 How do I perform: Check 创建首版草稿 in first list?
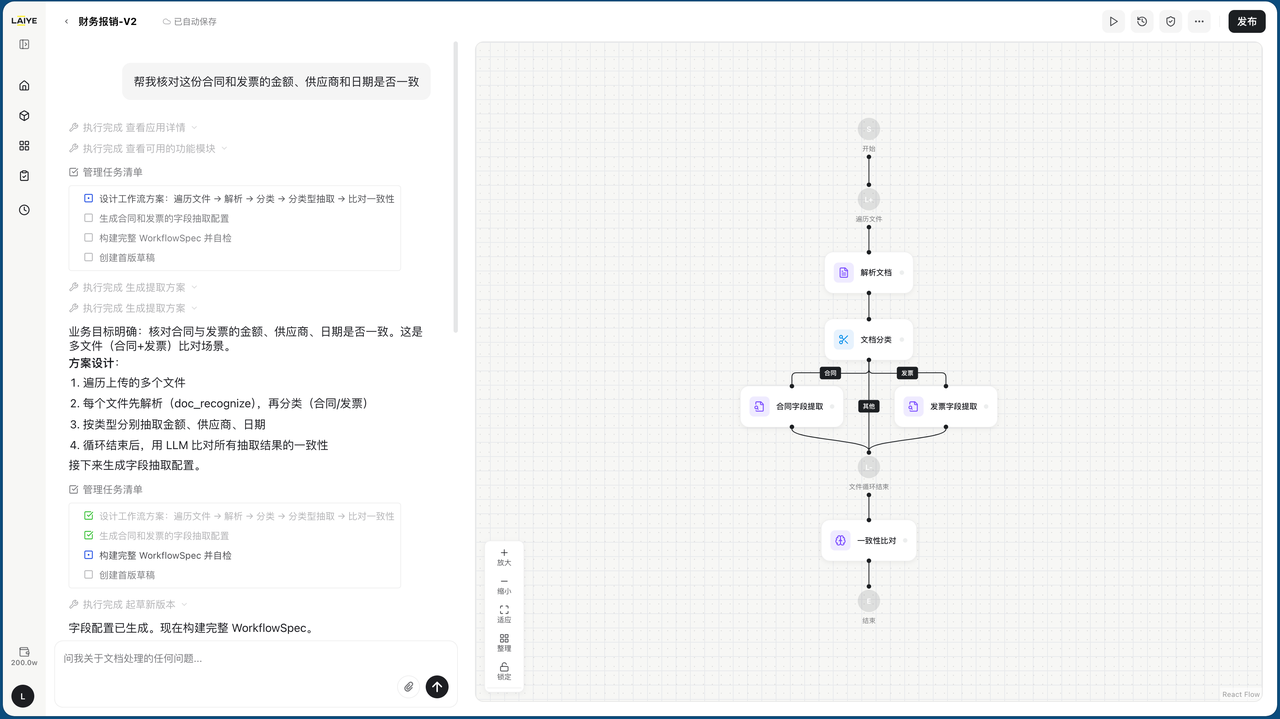click(89, 257)
